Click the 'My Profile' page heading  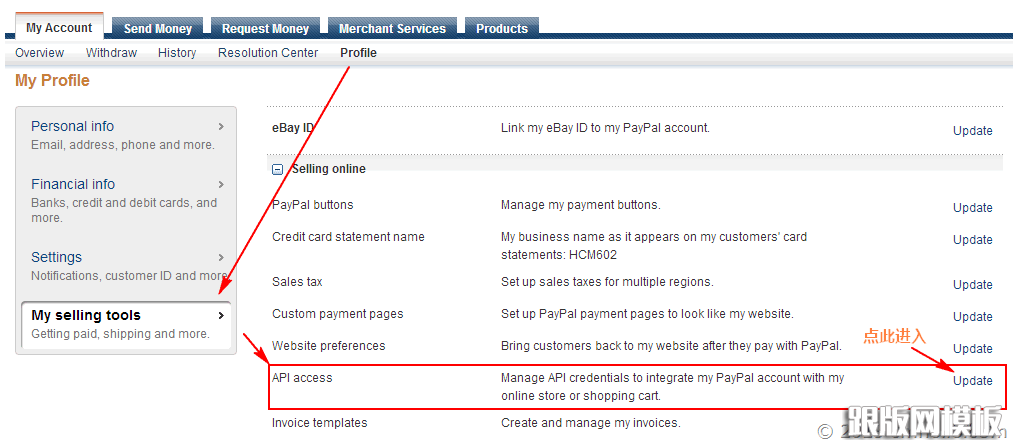(x=52, y=81)
